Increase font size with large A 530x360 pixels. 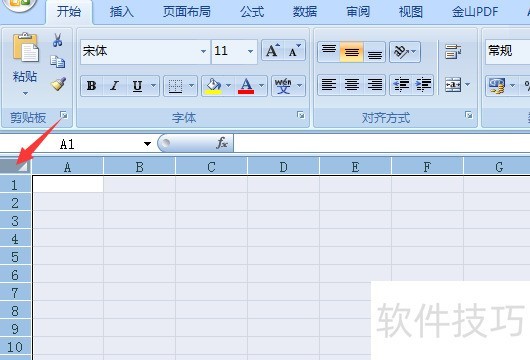(x=273, y=51)
